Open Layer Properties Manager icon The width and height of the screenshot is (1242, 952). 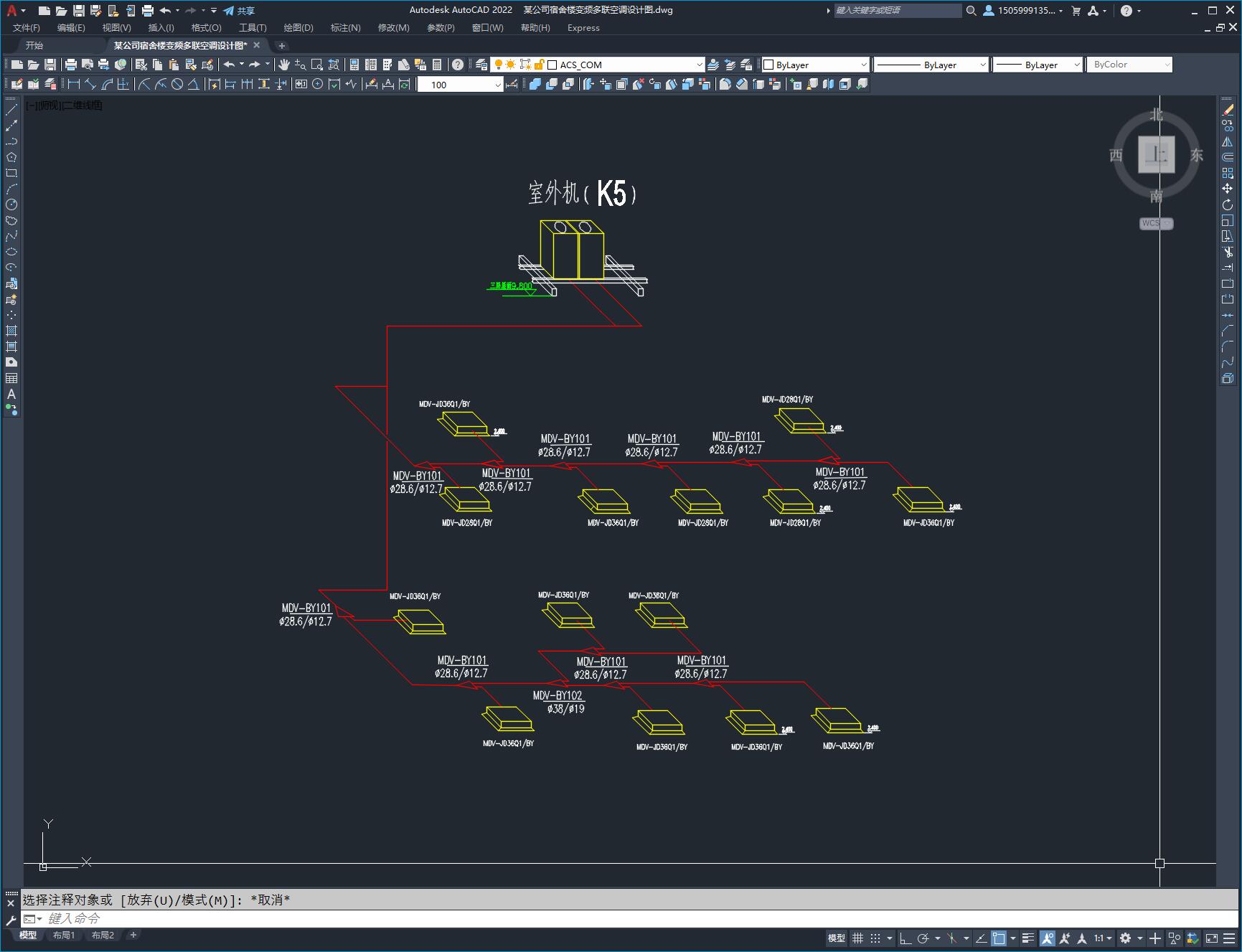click(x=481, y=65)
